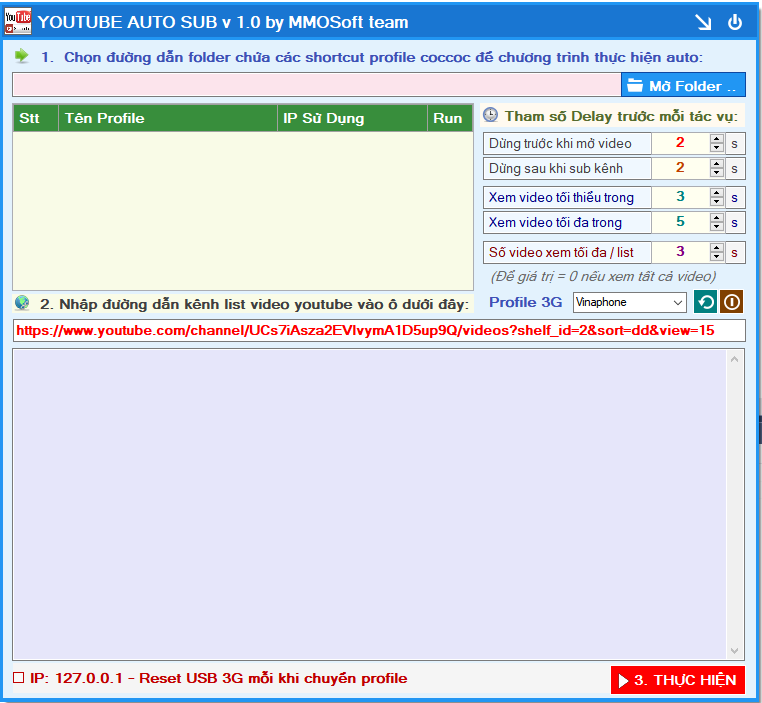Click the 'Mở Folder ..' button
762x703 pixels.
[683, 85]
